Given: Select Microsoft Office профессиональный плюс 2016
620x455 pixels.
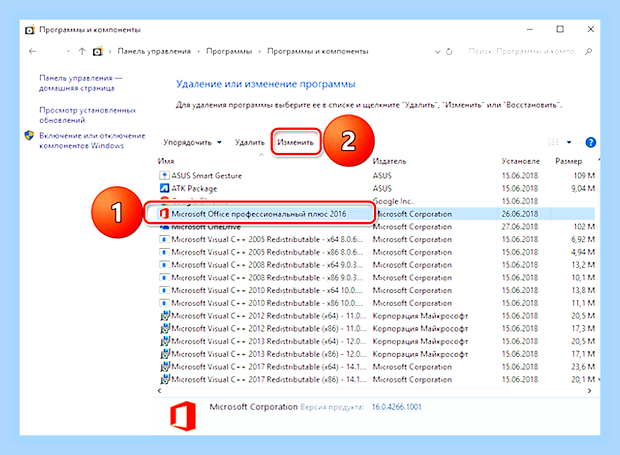Looking at the screenshot, I should (x=376, y=214).
